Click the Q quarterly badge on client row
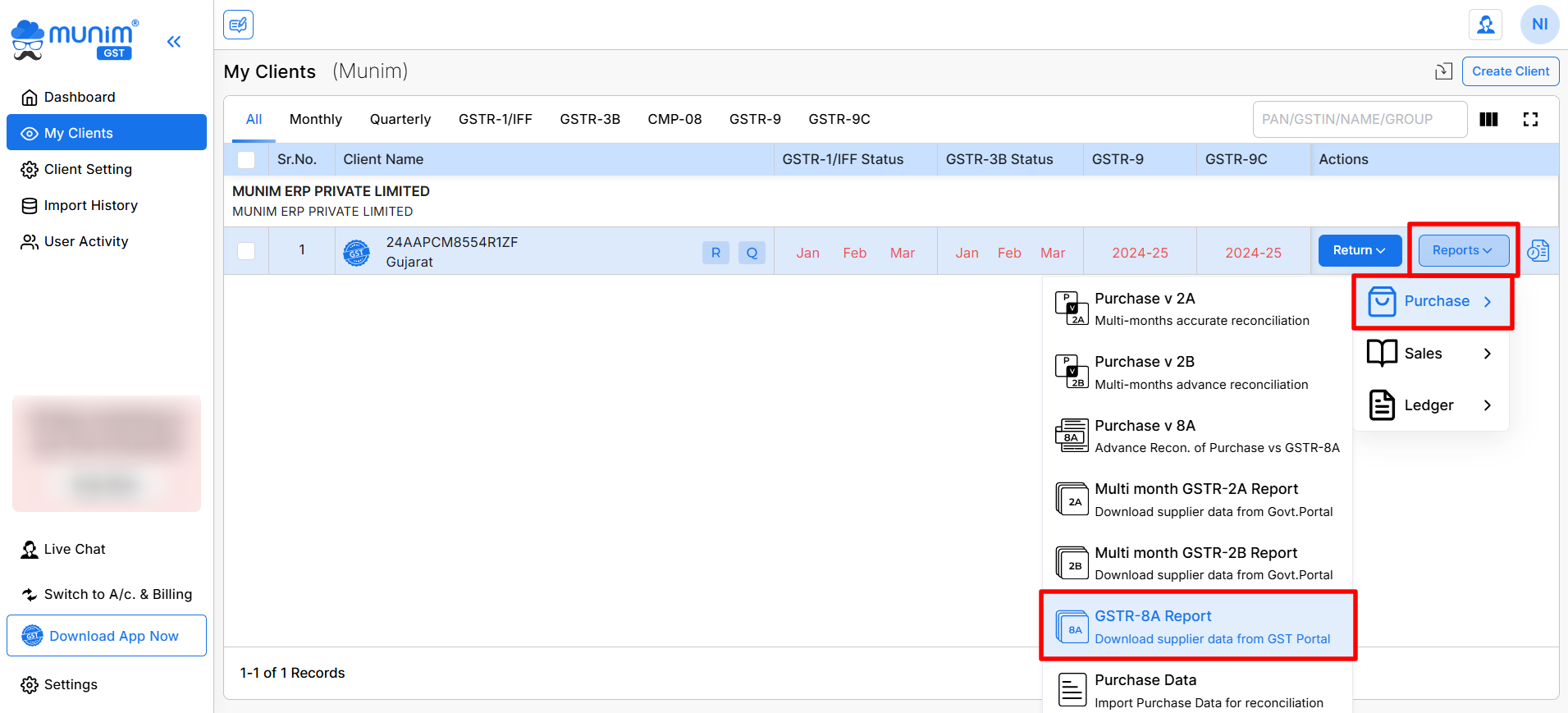 pyautogui.click(x=752, y=253)
